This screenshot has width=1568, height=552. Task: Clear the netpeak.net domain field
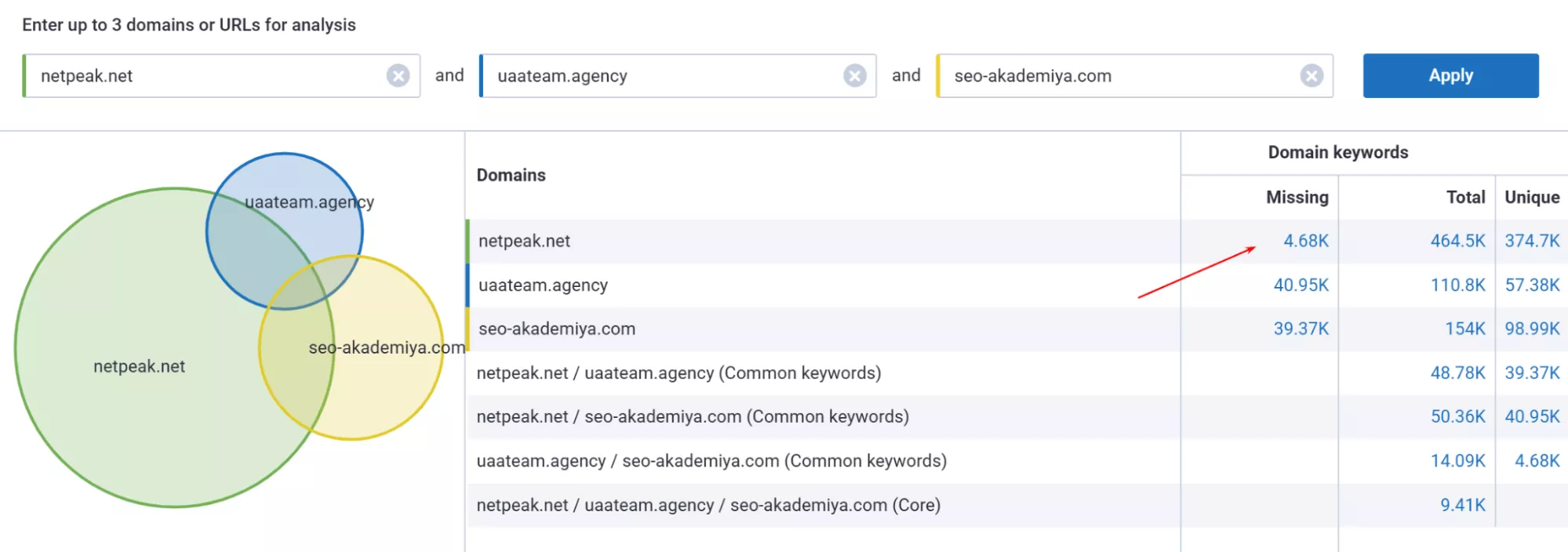click(x=398, y=76)
